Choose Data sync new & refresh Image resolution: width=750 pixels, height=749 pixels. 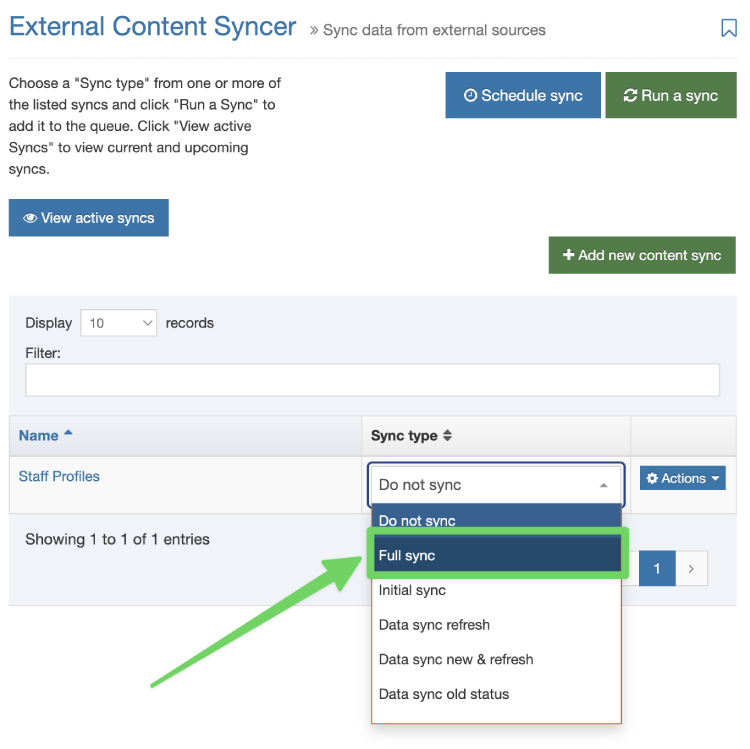pos(496,659)
